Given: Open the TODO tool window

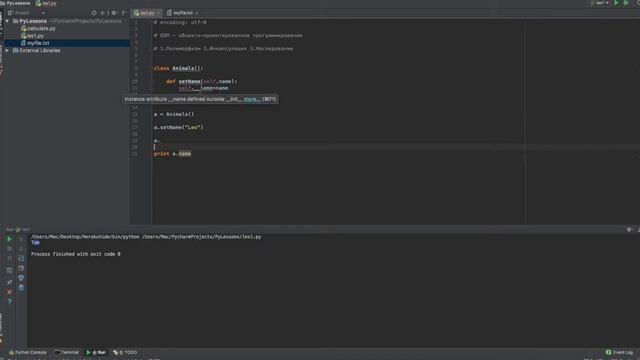Looking at the screenshot, I should (x=125, y=352).
